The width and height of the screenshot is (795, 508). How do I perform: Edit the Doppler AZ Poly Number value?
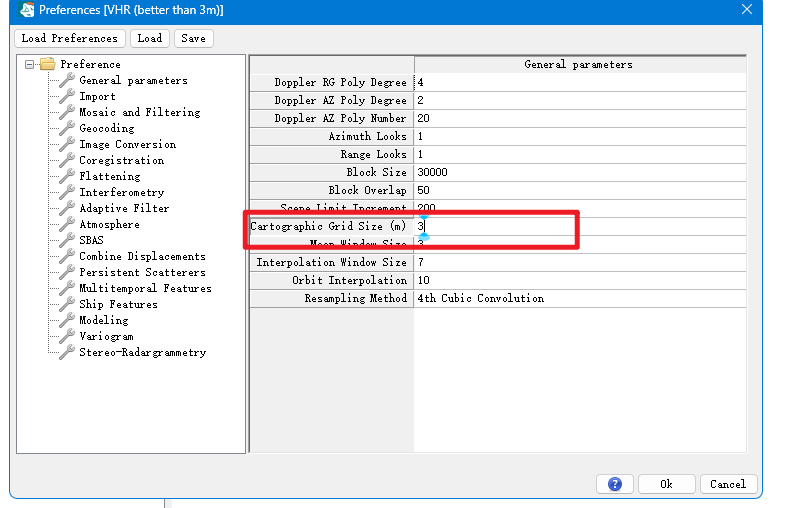click(x=580, y=118)
